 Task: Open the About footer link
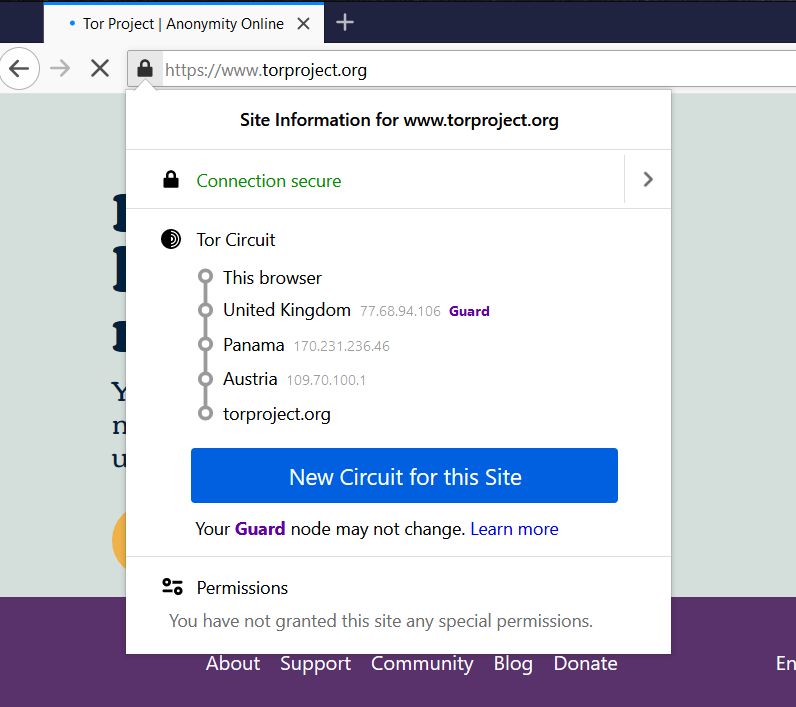pyautogui.click(x=233, y=663)
